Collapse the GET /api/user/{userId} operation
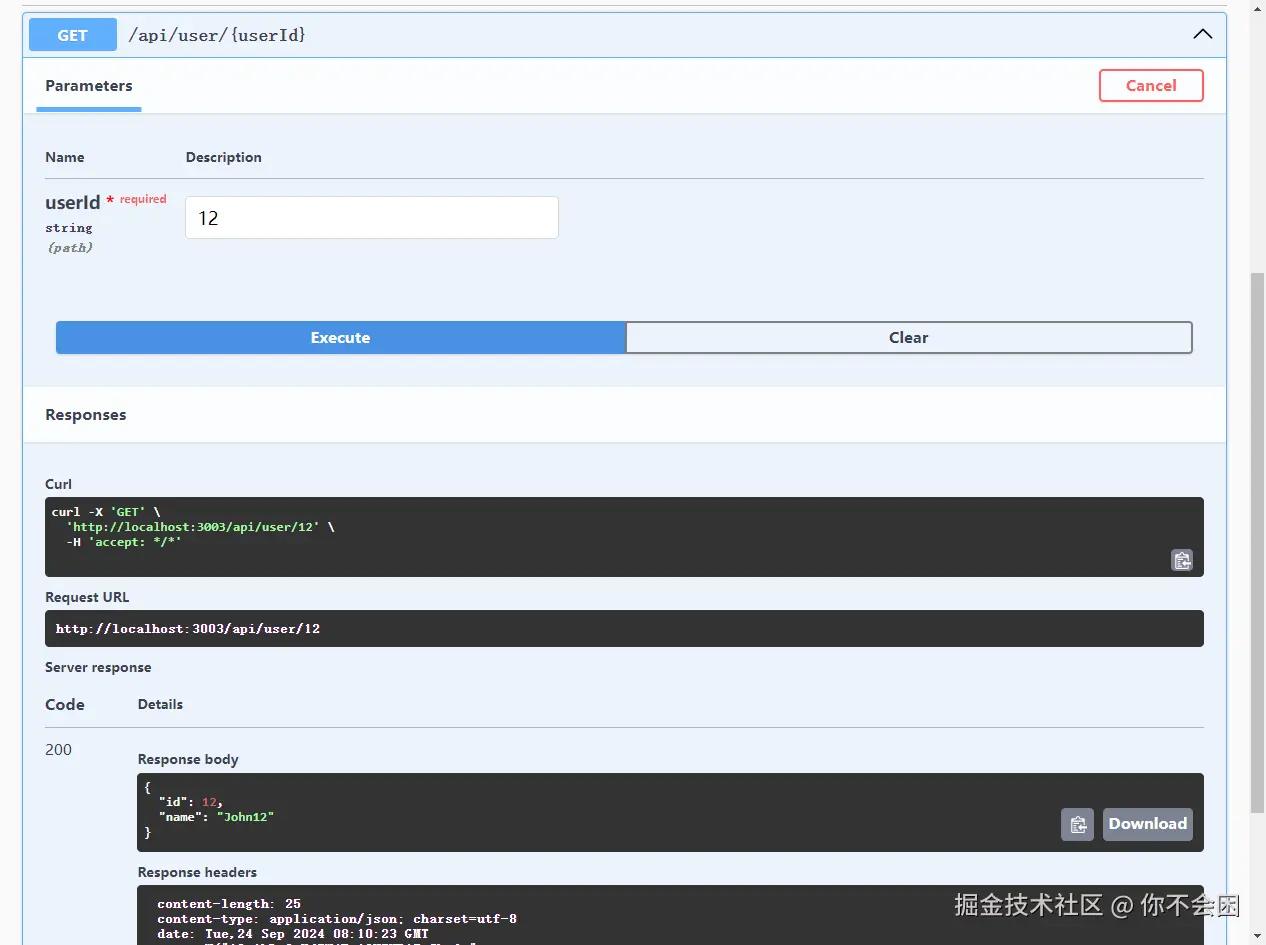This screenshot has width=1266, height=945. (1202, 34)
